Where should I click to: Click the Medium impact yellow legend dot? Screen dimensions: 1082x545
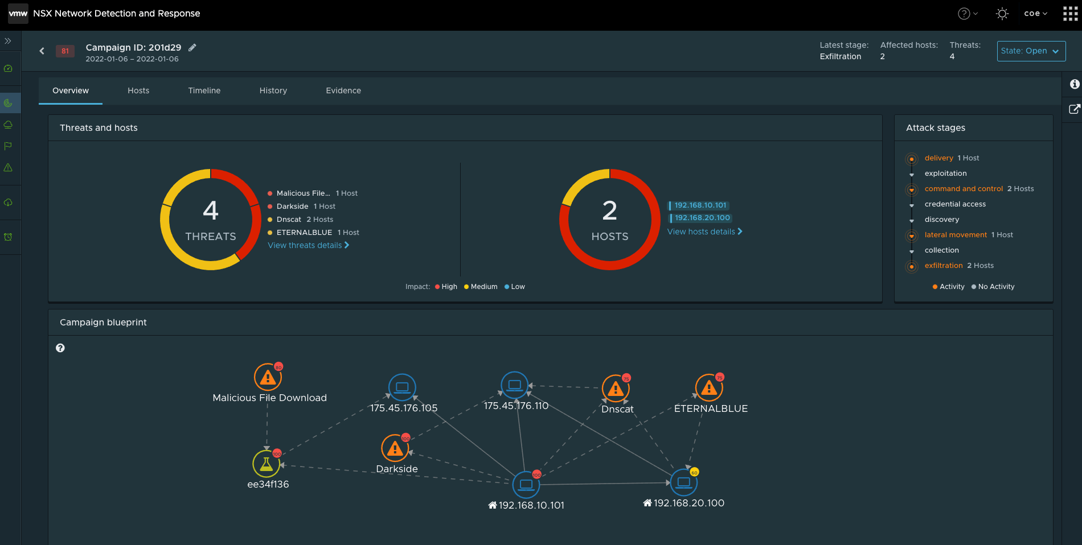click(466, 286)
